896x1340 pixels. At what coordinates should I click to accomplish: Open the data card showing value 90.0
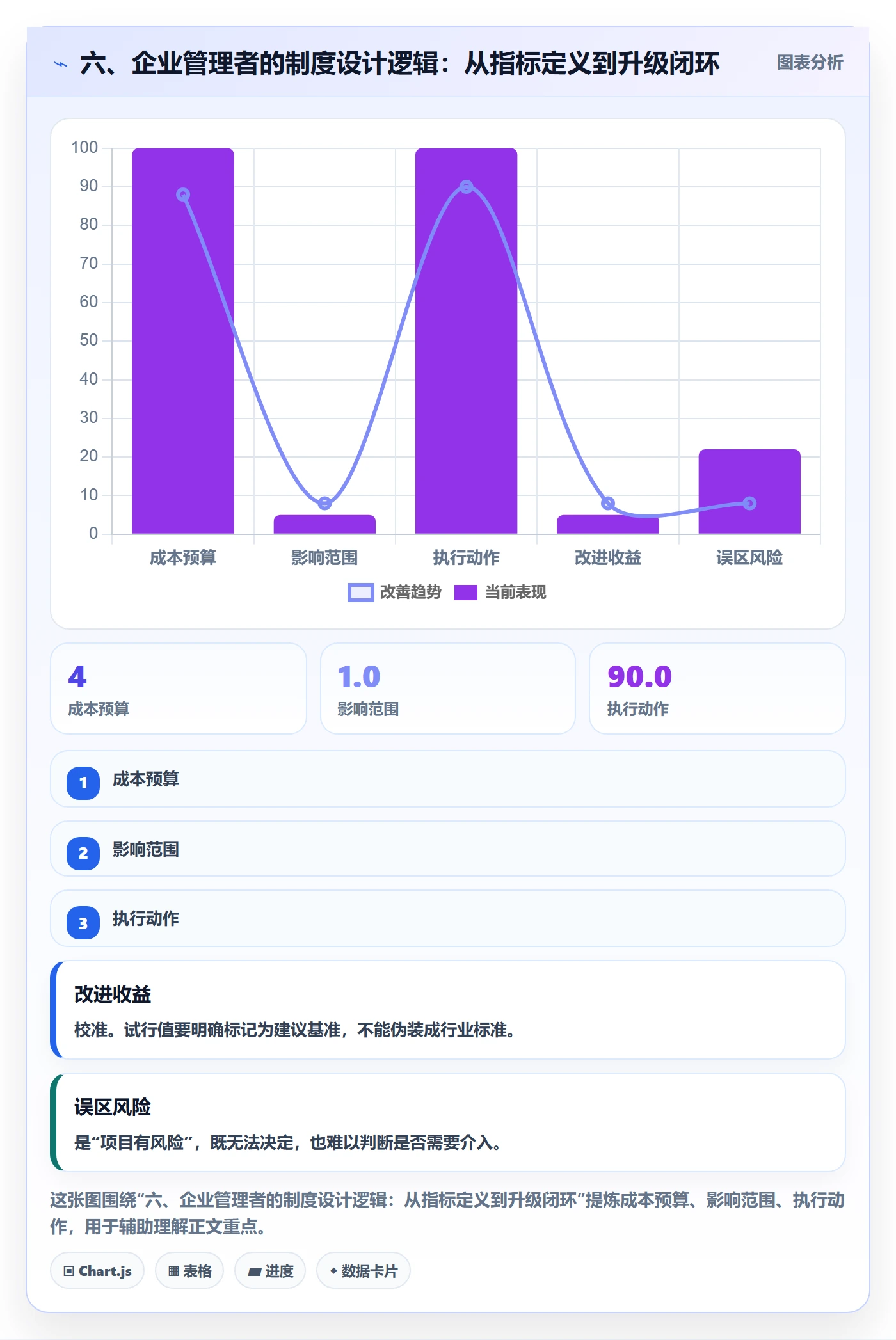pyautogui.click(x=717, y=689)
